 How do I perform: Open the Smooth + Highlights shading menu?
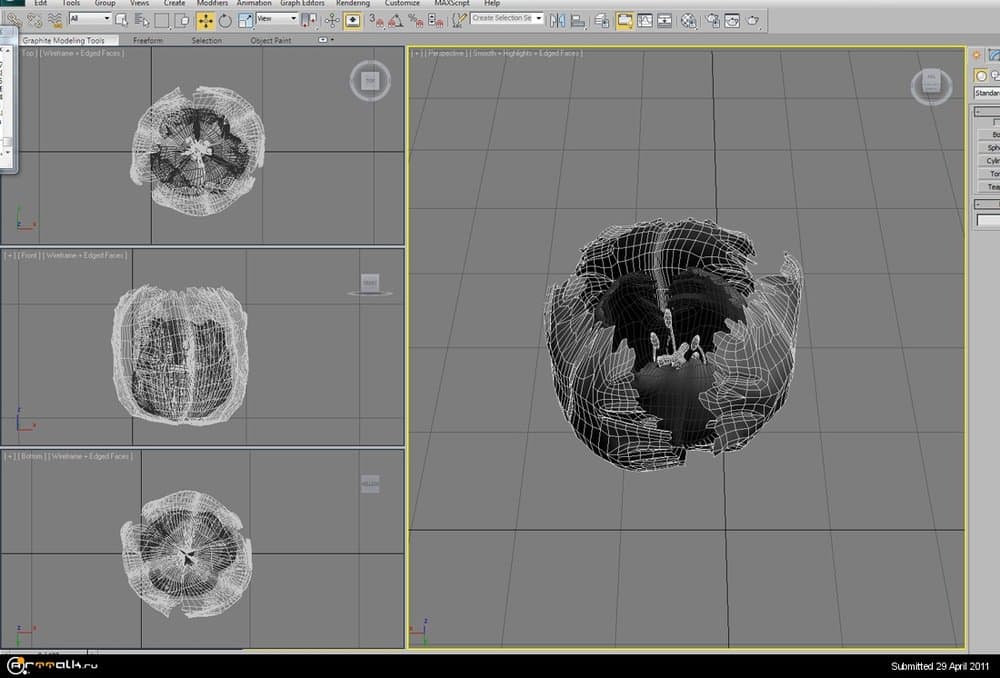click(x=526, y=54)
